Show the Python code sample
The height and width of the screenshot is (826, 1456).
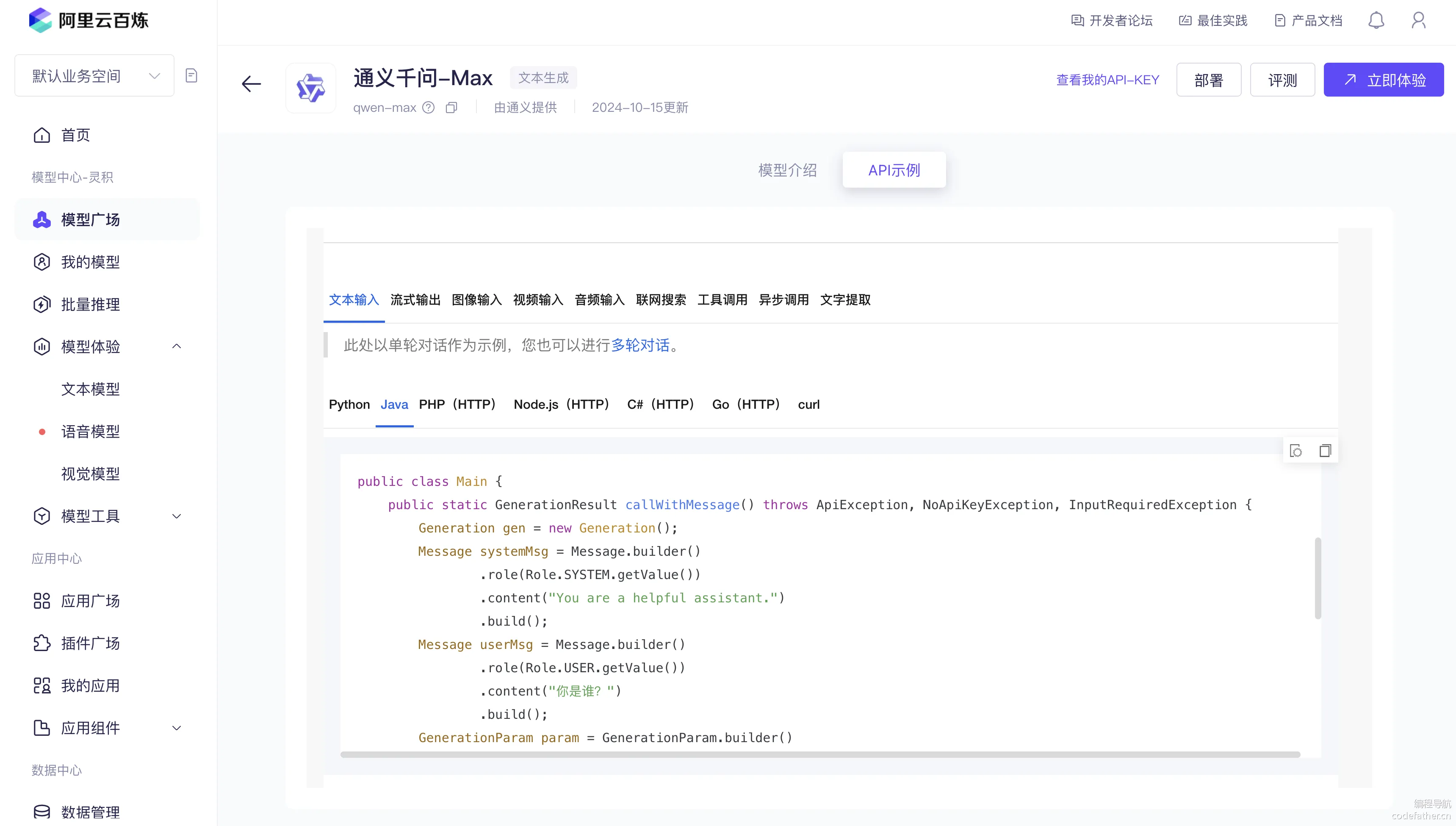pos(349,405)
